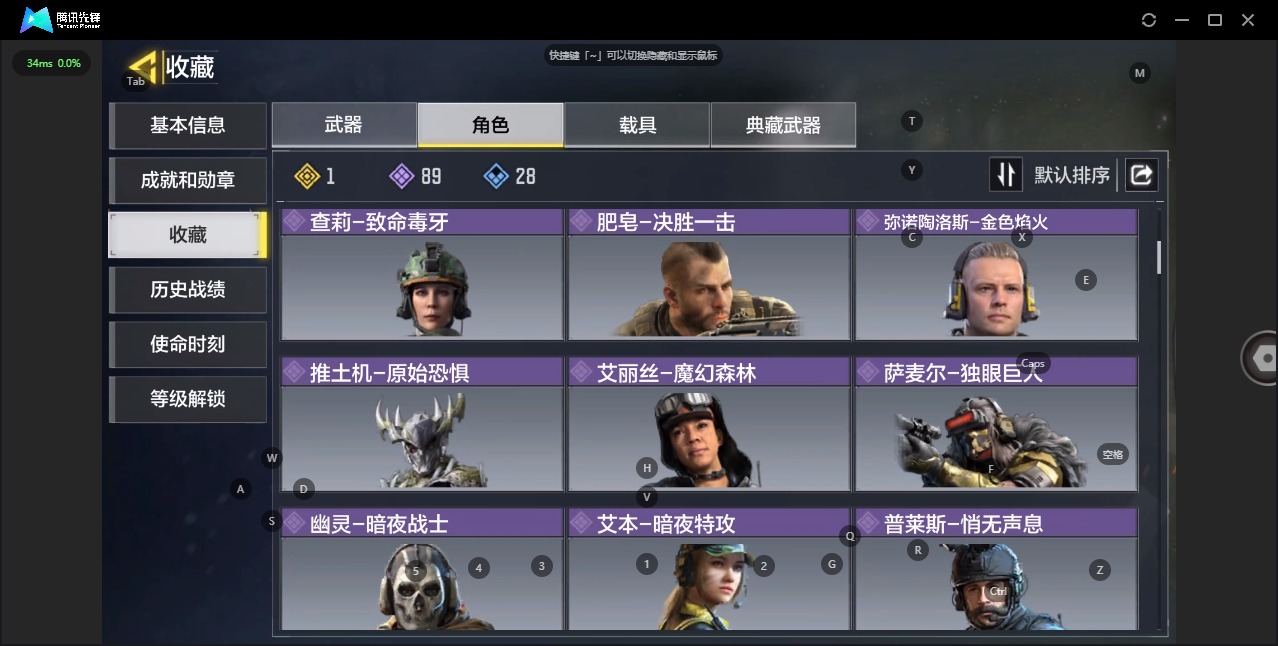Viewport: 1278px width, 646px height.
Task: Open 成就和勋章 in the sidebar
Action: (188, 180)
